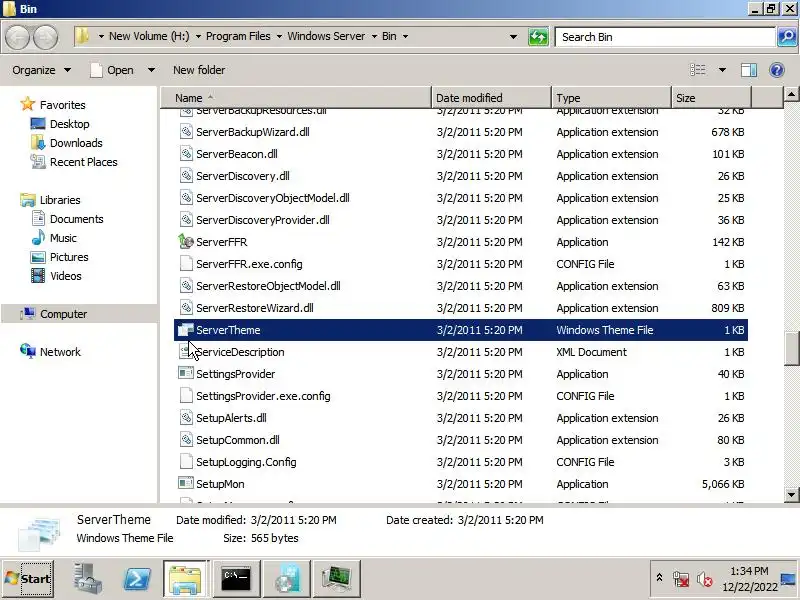Launch PowerShell from the taskbar
The width and height of the screenshot is (800, 600).
(137, 579)
